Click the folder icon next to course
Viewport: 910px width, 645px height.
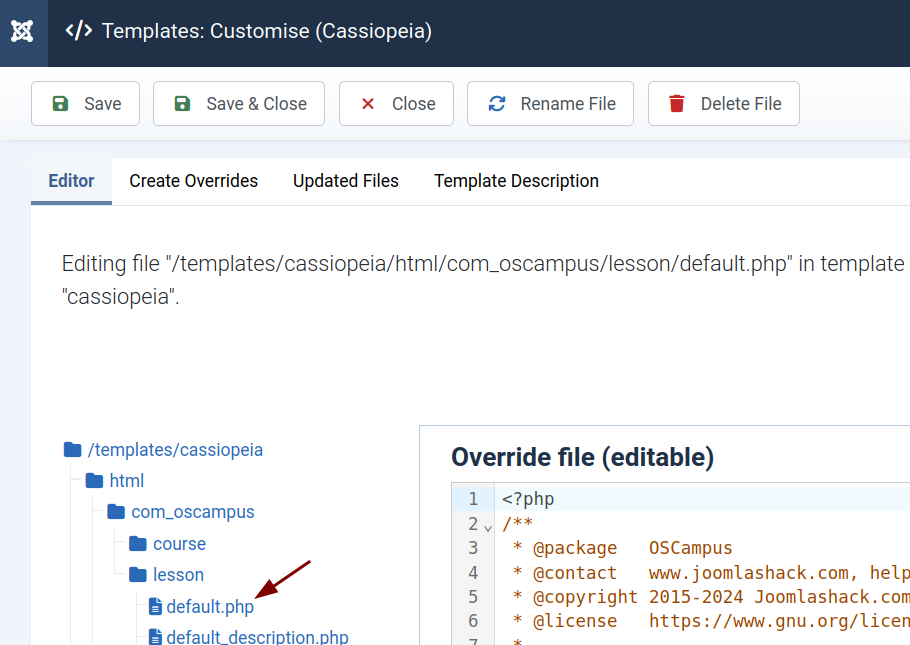pos(138,543)
